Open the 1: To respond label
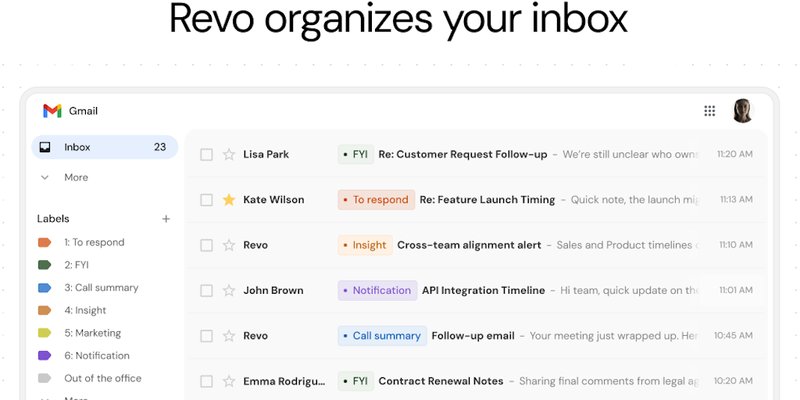Viewport: 800px width, 400px height. tap(94, 242)
